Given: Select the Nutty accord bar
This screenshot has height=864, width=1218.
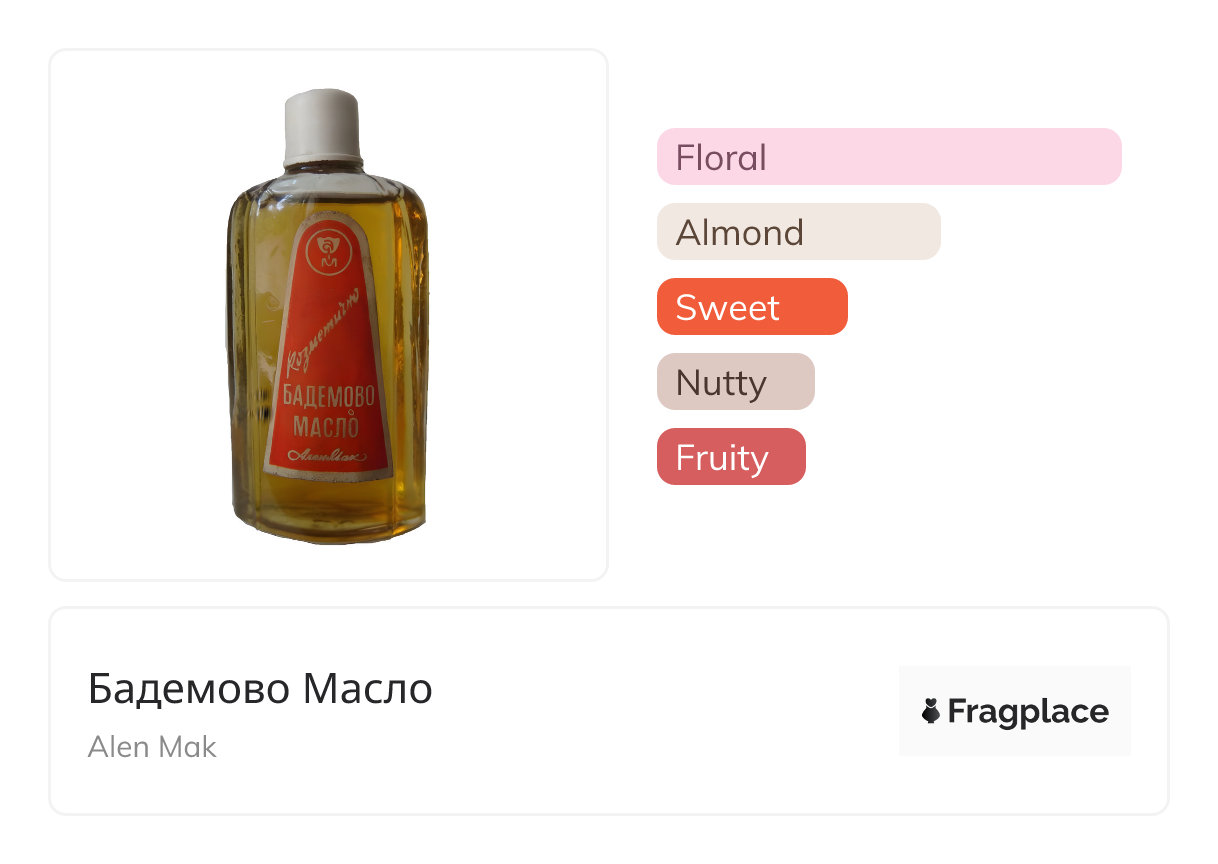Looking at the screenshot, I should coord(735,382).
